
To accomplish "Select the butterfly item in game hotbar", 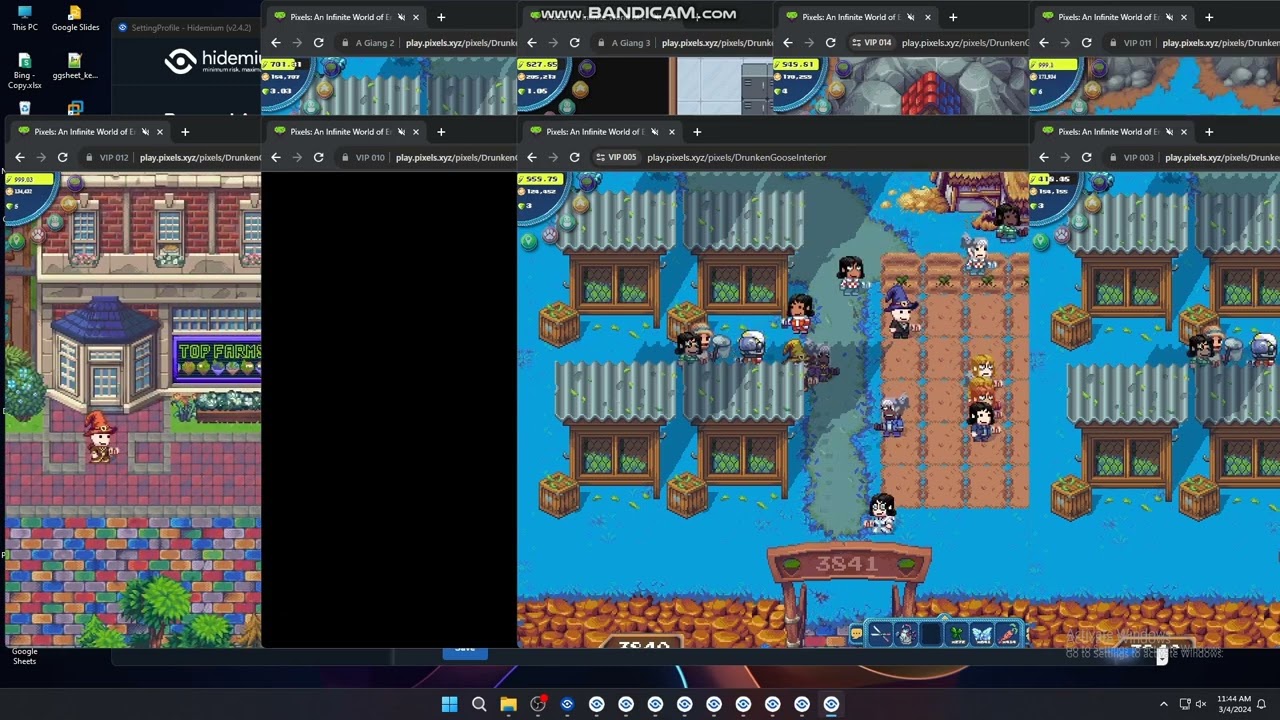I will click(982, 634).
